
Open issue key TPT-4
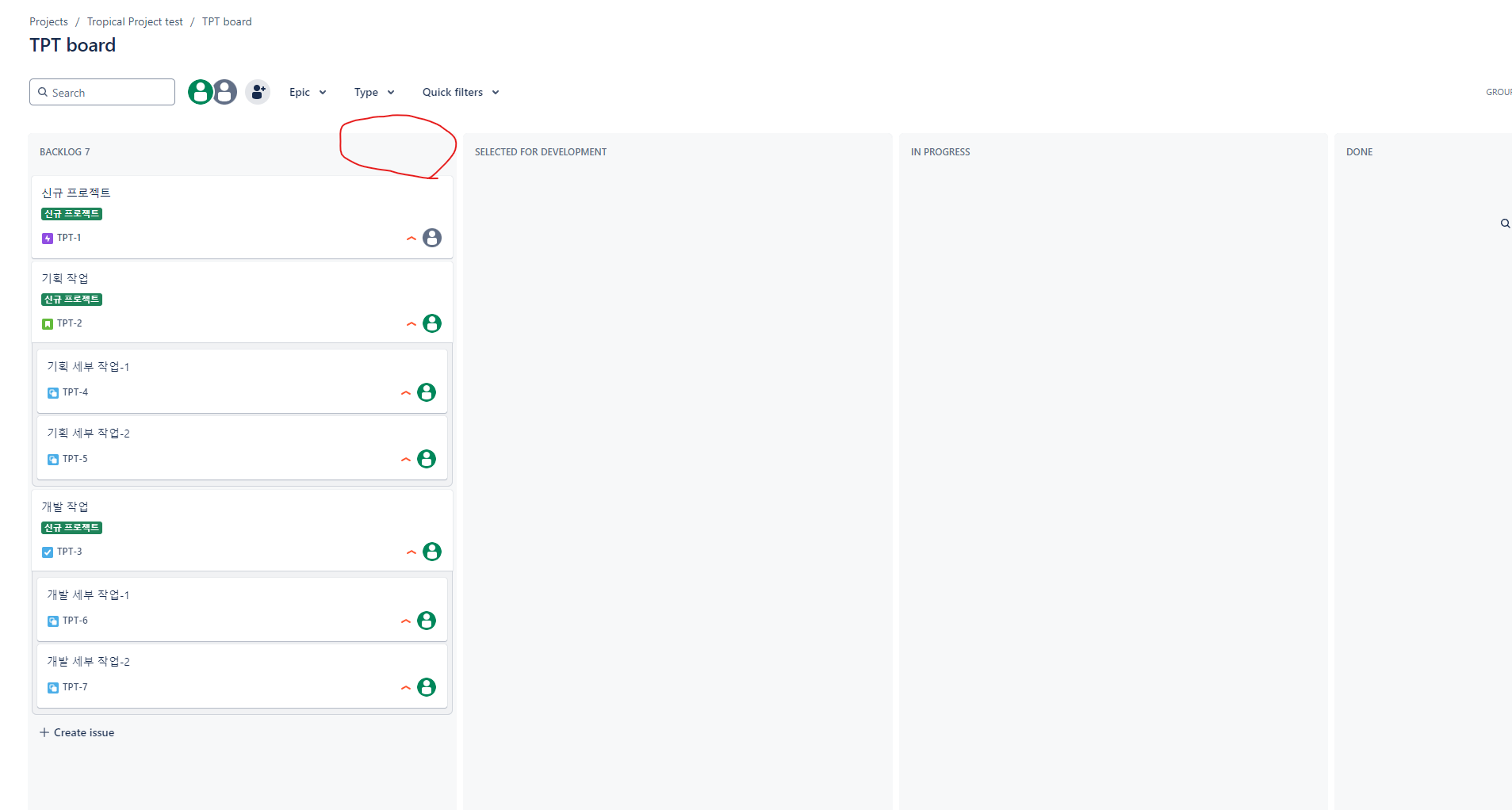pos(75,392)
